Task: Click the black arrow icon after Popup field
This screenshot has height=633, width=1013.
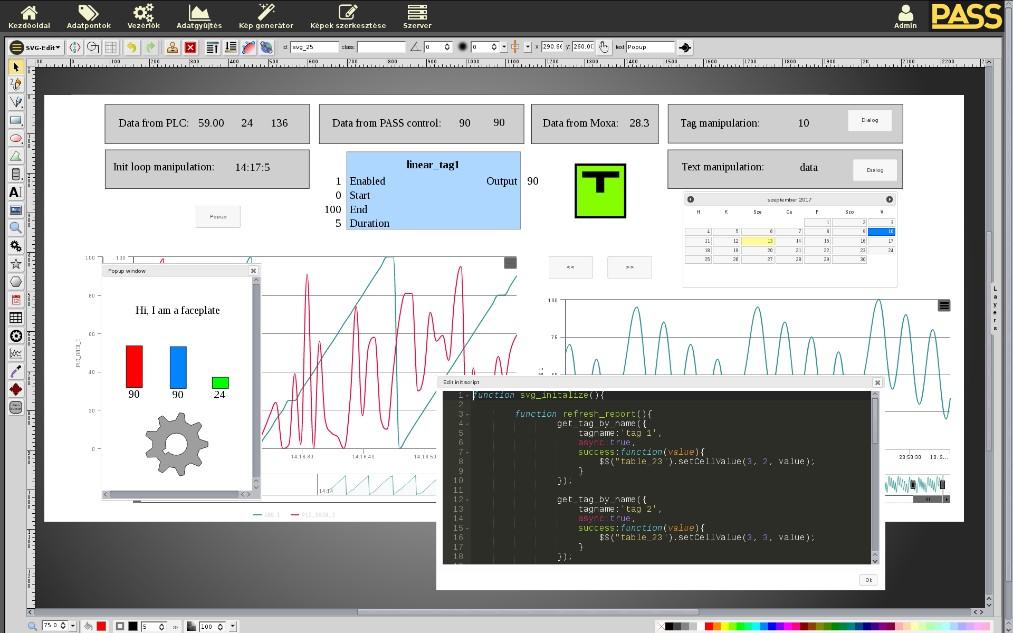Action: [x=685, y=47]
